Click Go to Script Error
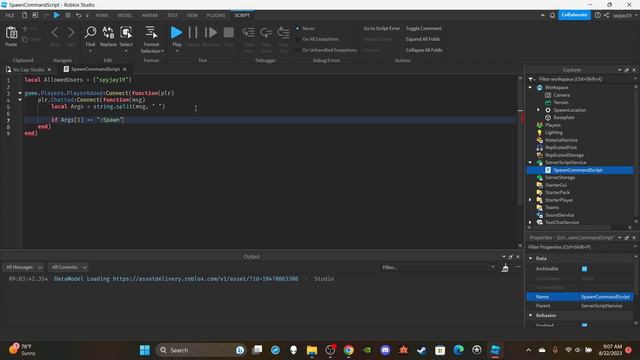Viewport: 640px width, 360px height. coord(382,29)
